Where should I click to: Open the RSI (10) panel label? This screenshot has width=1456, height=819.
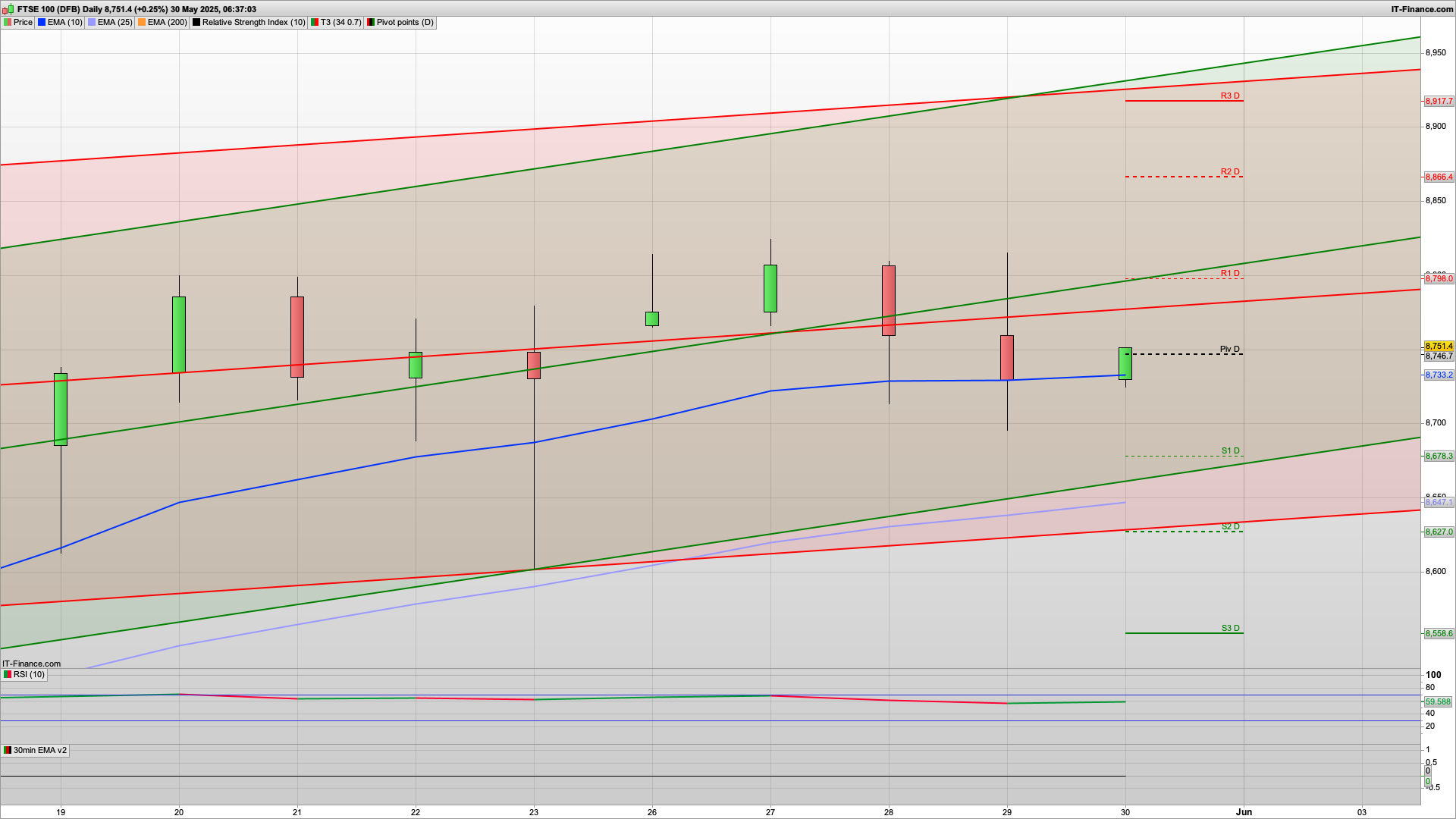(x=29, y=674)
